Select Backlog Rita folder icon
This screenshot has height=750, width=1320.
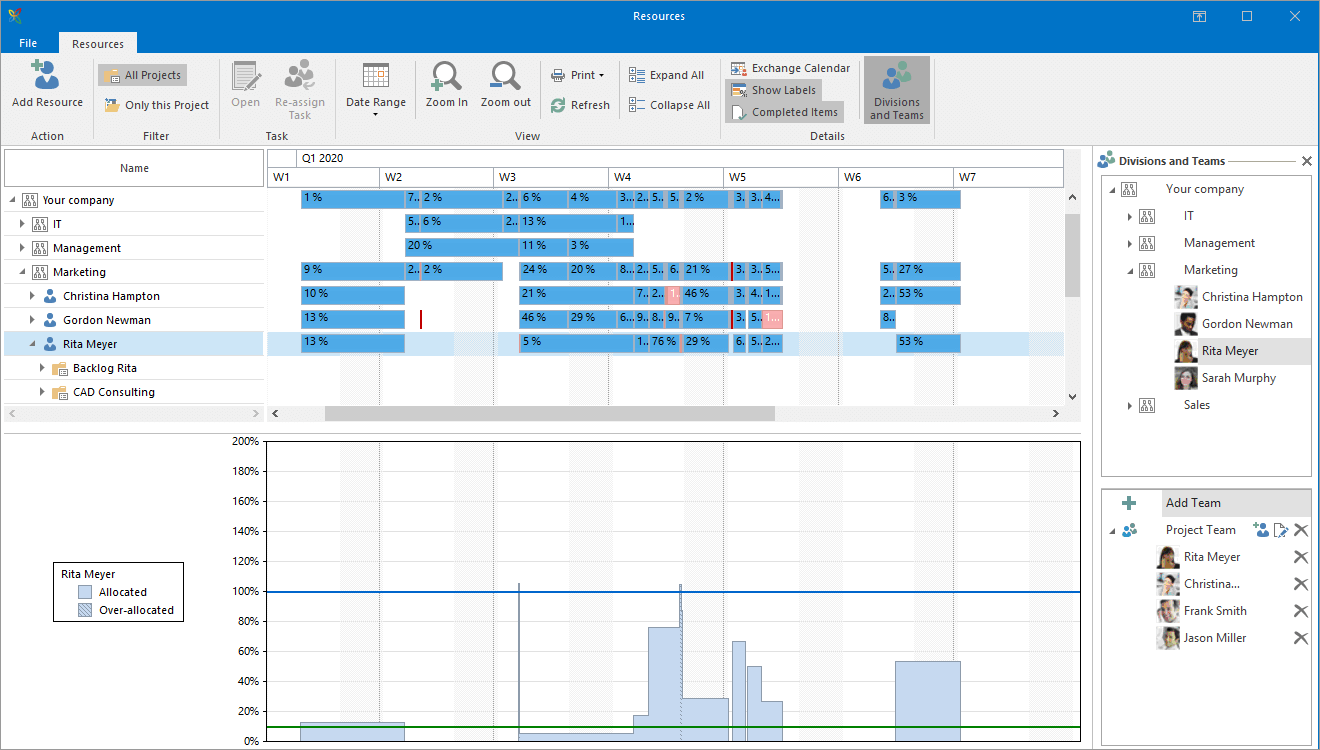[x=59, y=368]
